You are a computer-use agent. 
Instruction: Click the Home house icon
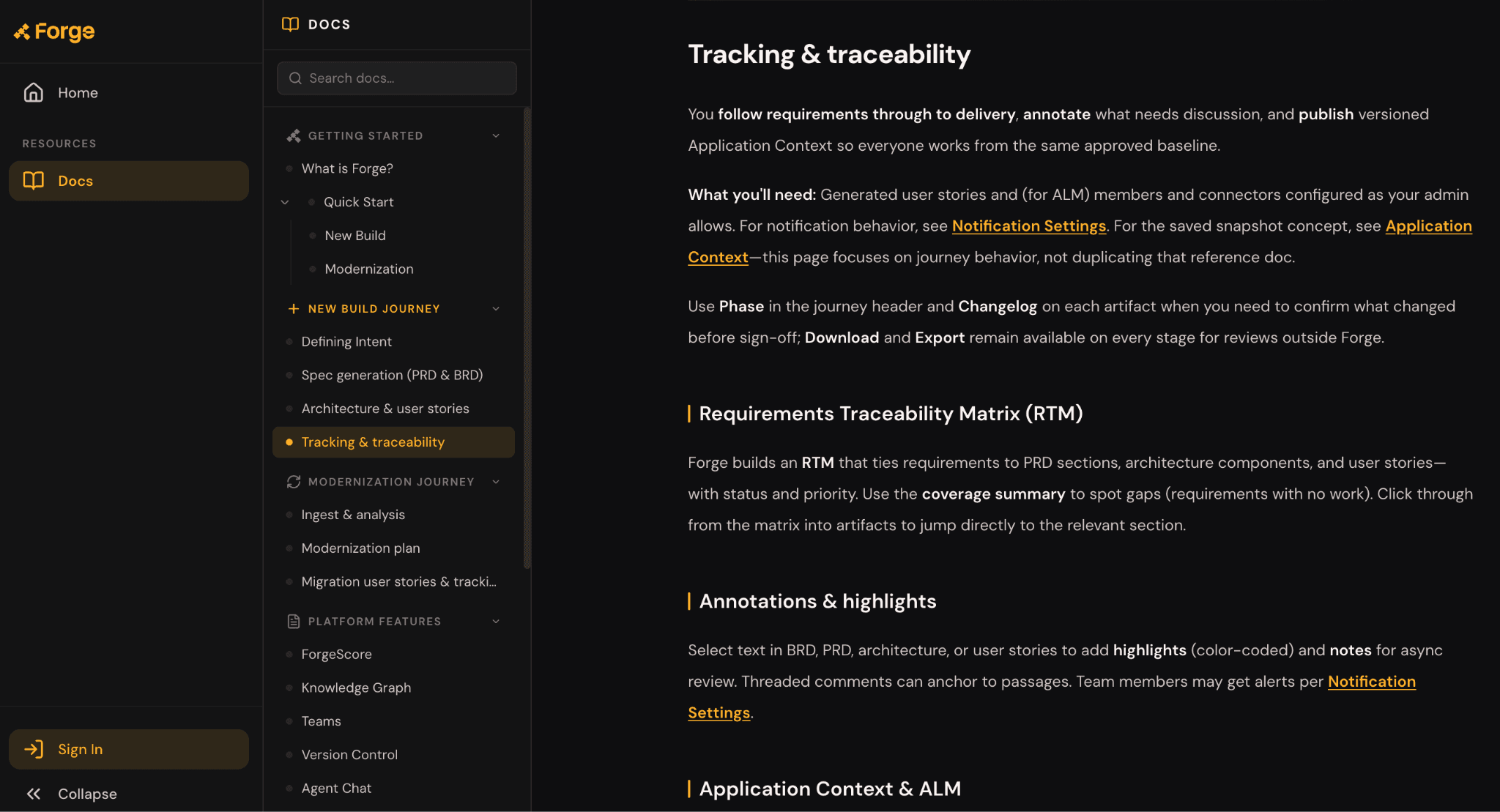[x=34, y=92]
